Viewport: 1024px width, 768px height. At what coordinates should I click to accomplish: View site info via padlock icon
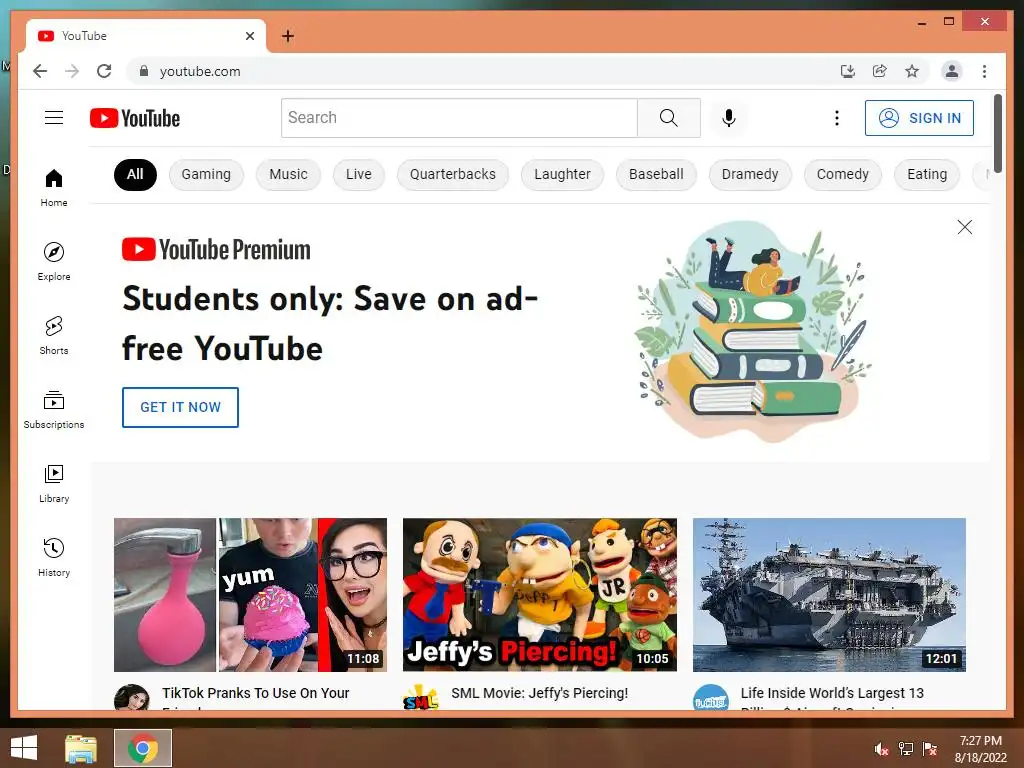144,71
